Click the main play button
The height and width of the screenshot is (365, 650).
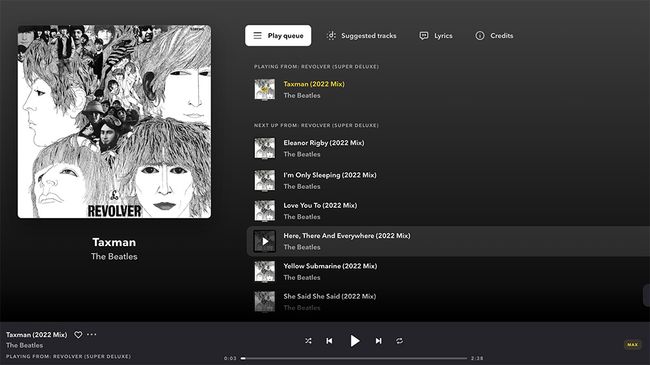coord(354,341)
